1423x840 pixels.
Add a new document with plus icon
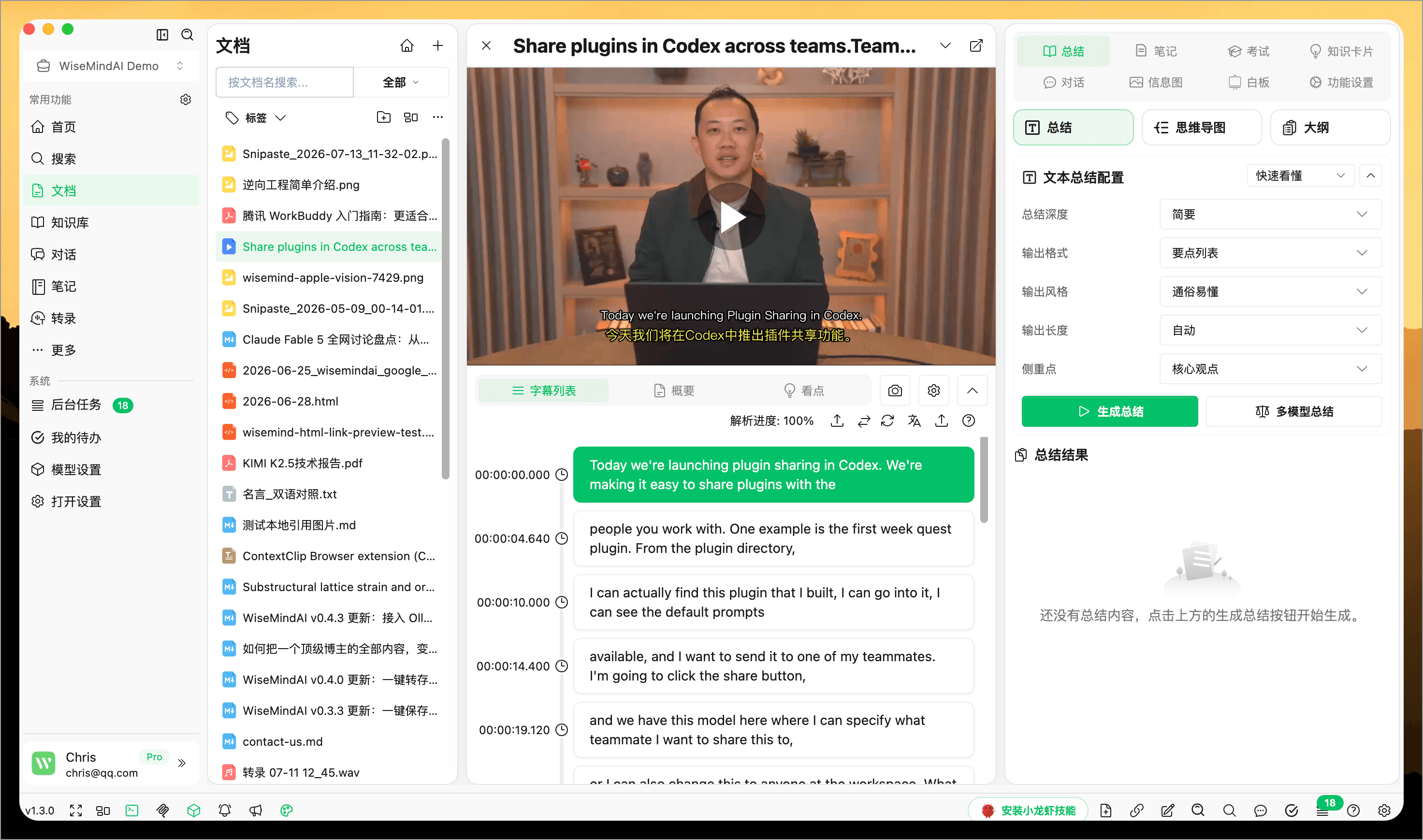tap(437, 45)
